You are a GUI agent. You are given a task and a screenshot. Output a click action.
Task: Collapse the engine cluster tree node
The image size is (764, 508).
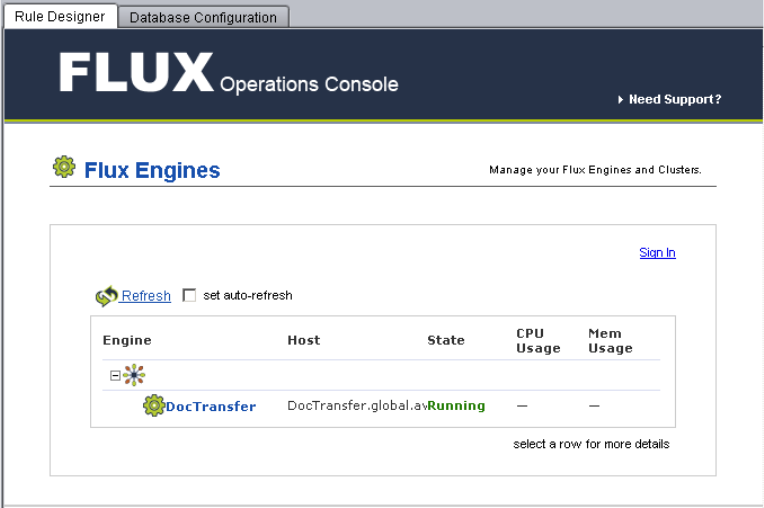pyautogui.click(x=116, y=376)
